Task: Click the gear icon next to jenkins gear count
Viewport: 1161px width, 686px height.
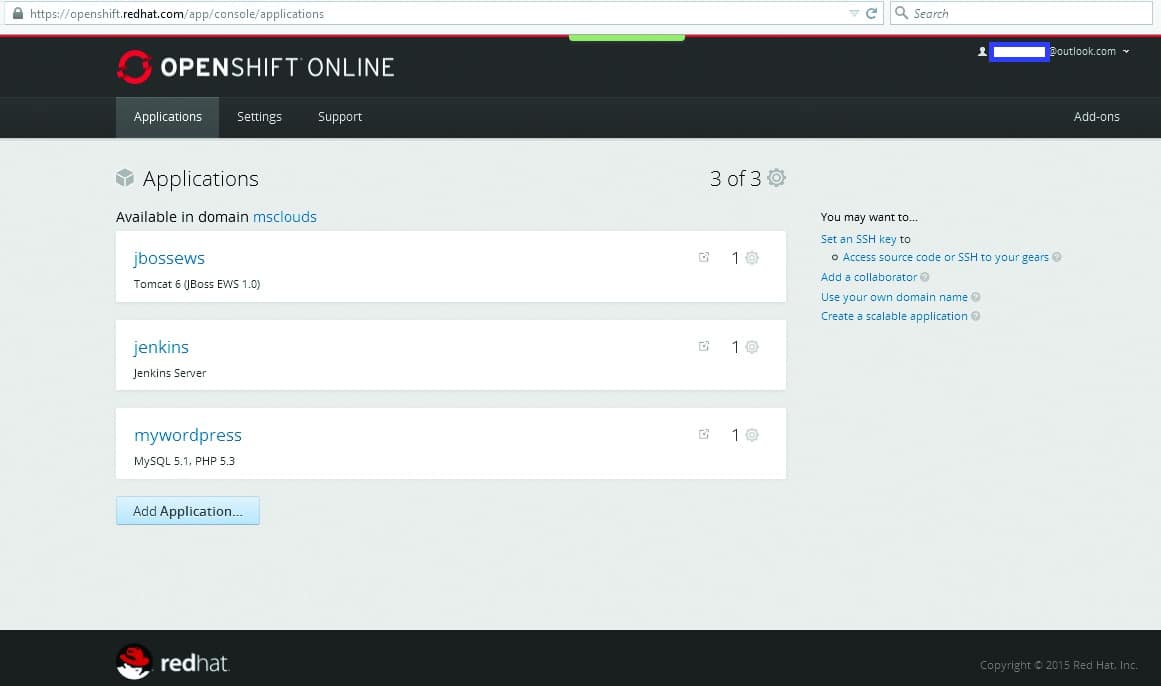Action: pyautogui.click(x=752, y=346)
